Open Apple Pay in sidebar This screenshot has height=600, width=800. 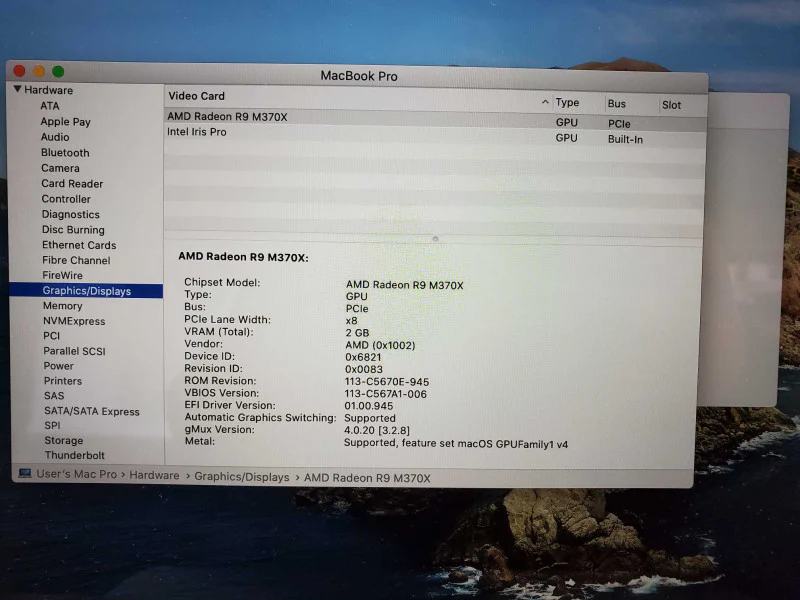click(65, 122)
